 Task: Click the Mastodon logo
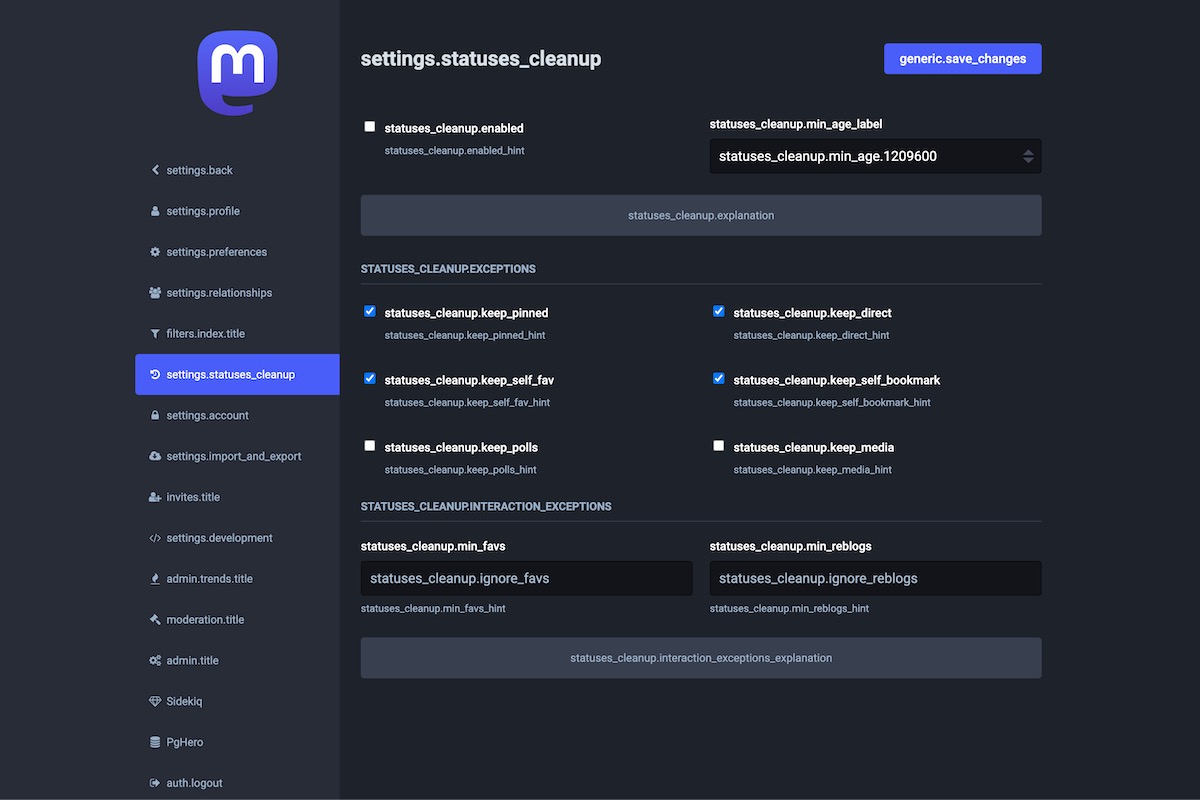tap(237, 73)
